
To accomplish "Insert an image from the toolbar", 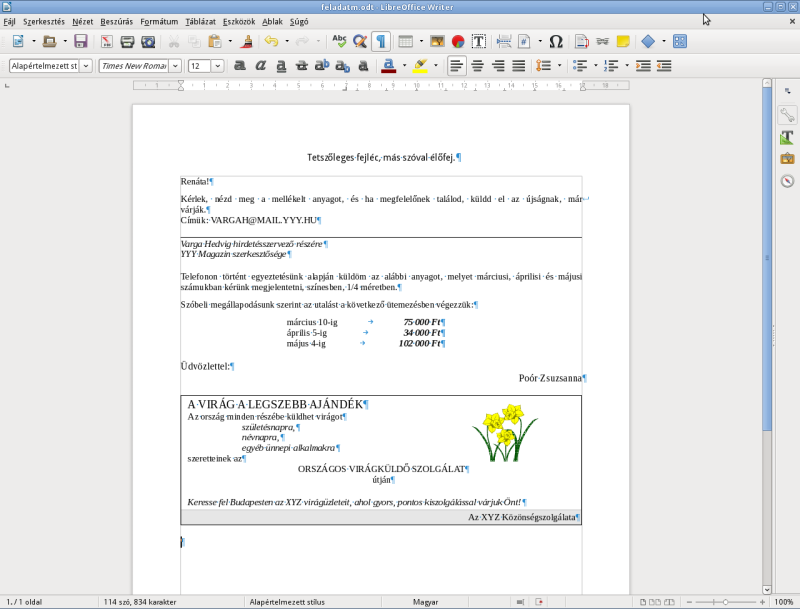I will [x=437, y=41].
